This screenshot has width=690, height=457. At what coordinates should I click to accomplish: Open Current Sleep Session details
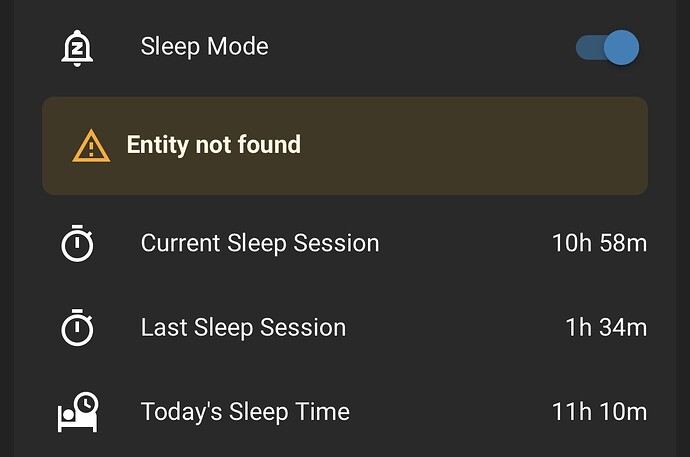345,243
